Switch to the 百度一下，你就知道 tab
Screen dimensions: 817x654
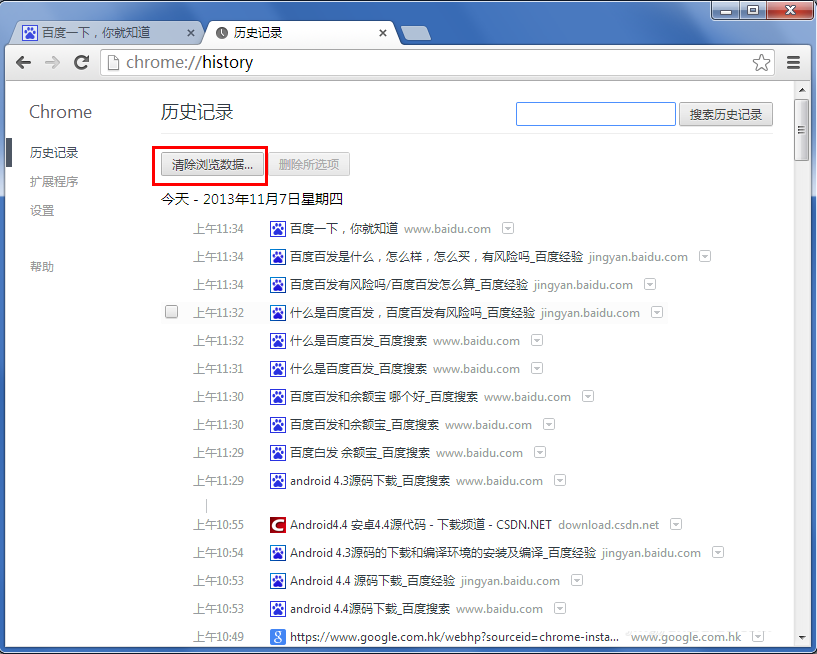(106, 33)
